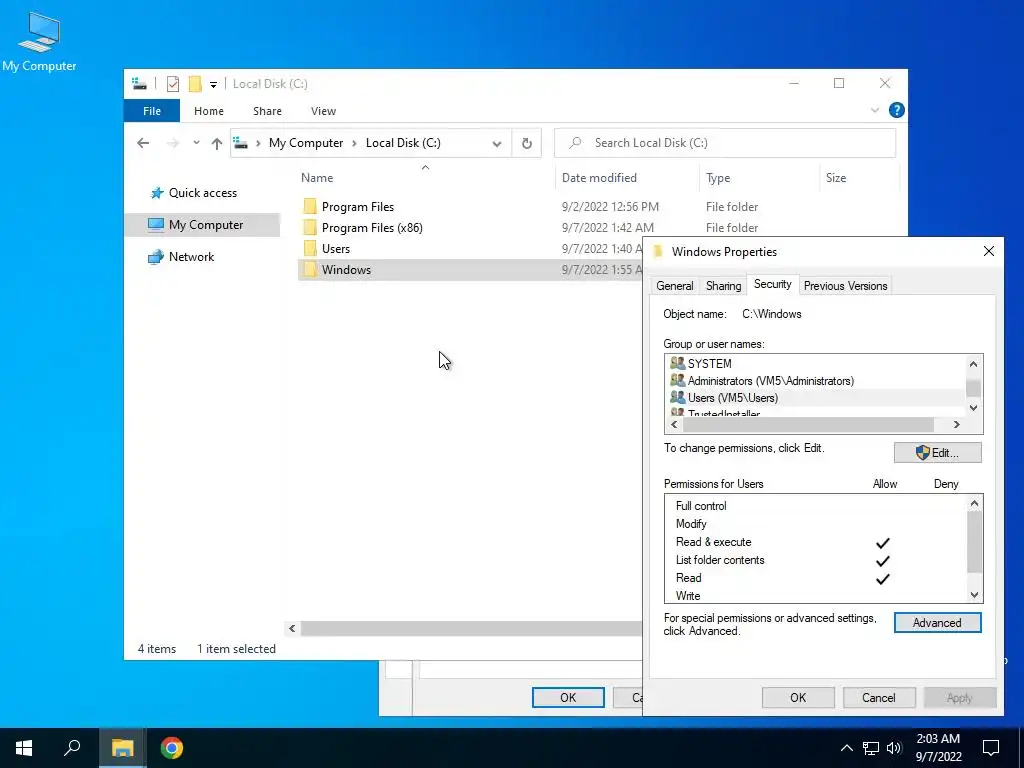Viewport: 1024px width, 768px height.
Task: Sort by the Name column header
Action: [x=427, y=178]
